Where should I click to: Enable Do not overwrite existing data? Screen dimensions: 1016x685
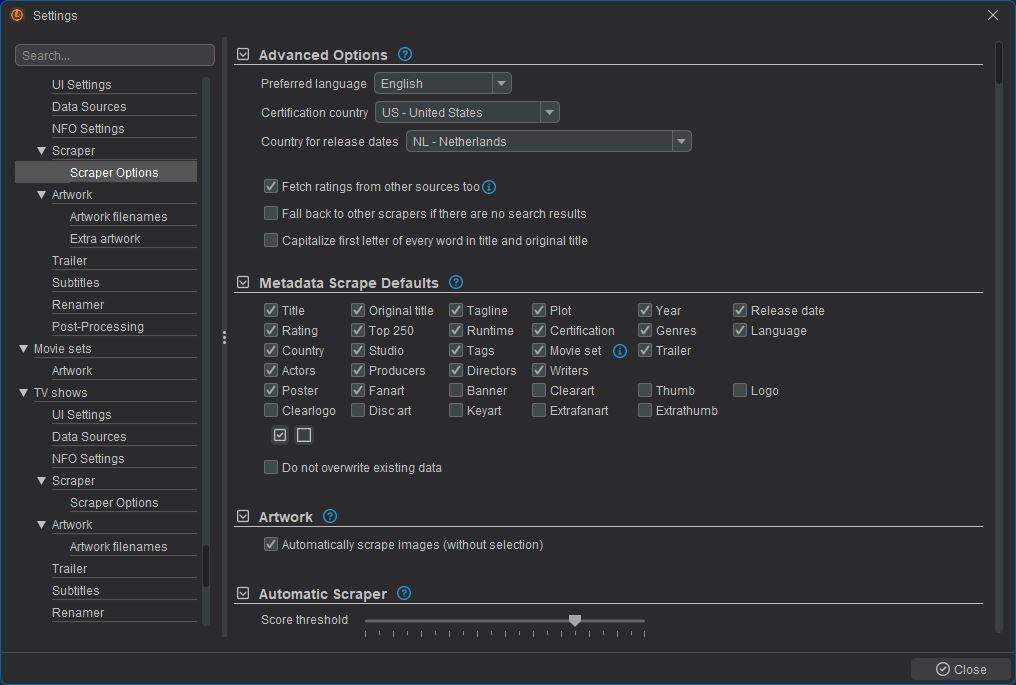point(271,467)
